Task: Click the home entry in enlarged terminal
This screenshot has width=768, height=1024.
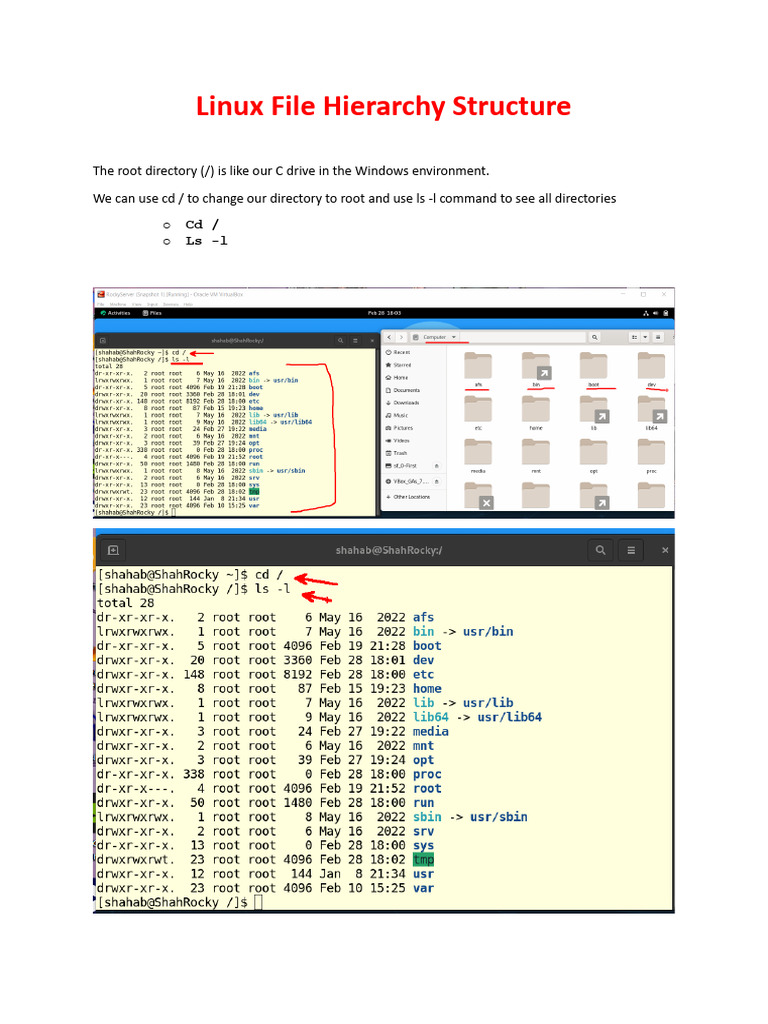Action: coord(427,688)
